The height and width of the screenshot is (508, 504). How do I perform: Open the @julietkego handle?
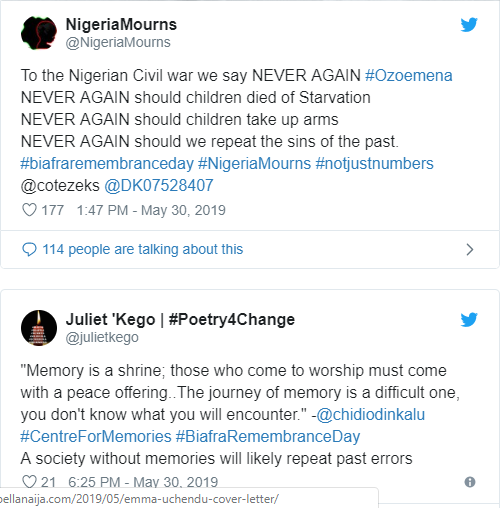tap(102, 337)
